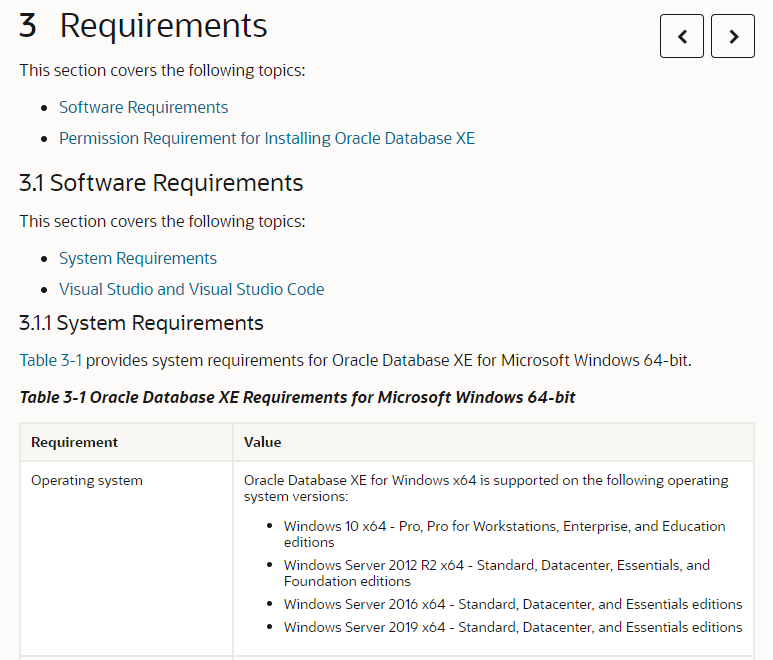Viewport: 773px width, 660px height.
Task: Open Visual Studio and Visual Studio Code link
Action: coord(192,289)
